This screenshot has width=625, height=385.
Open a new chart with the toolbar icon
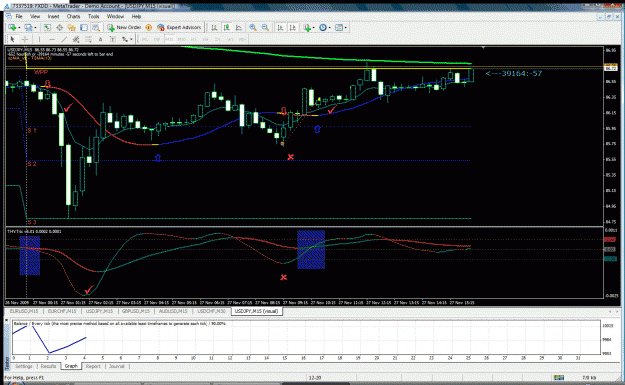point(12,27)
